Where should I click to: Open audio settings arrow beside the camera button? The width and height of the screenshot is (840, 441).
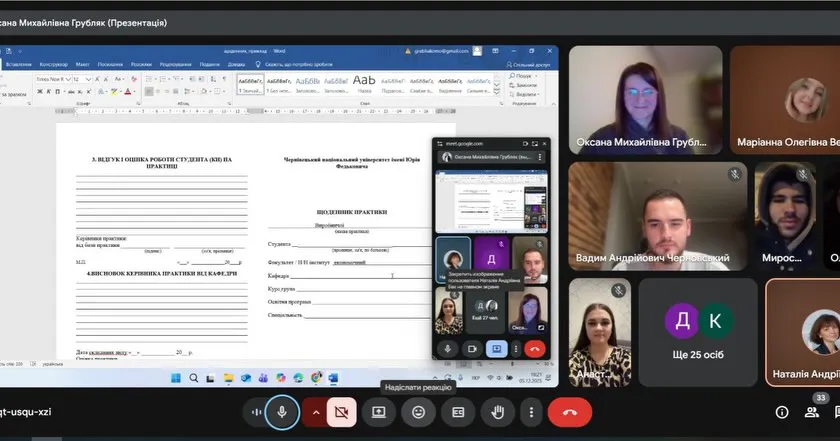(x=317, y=411)
